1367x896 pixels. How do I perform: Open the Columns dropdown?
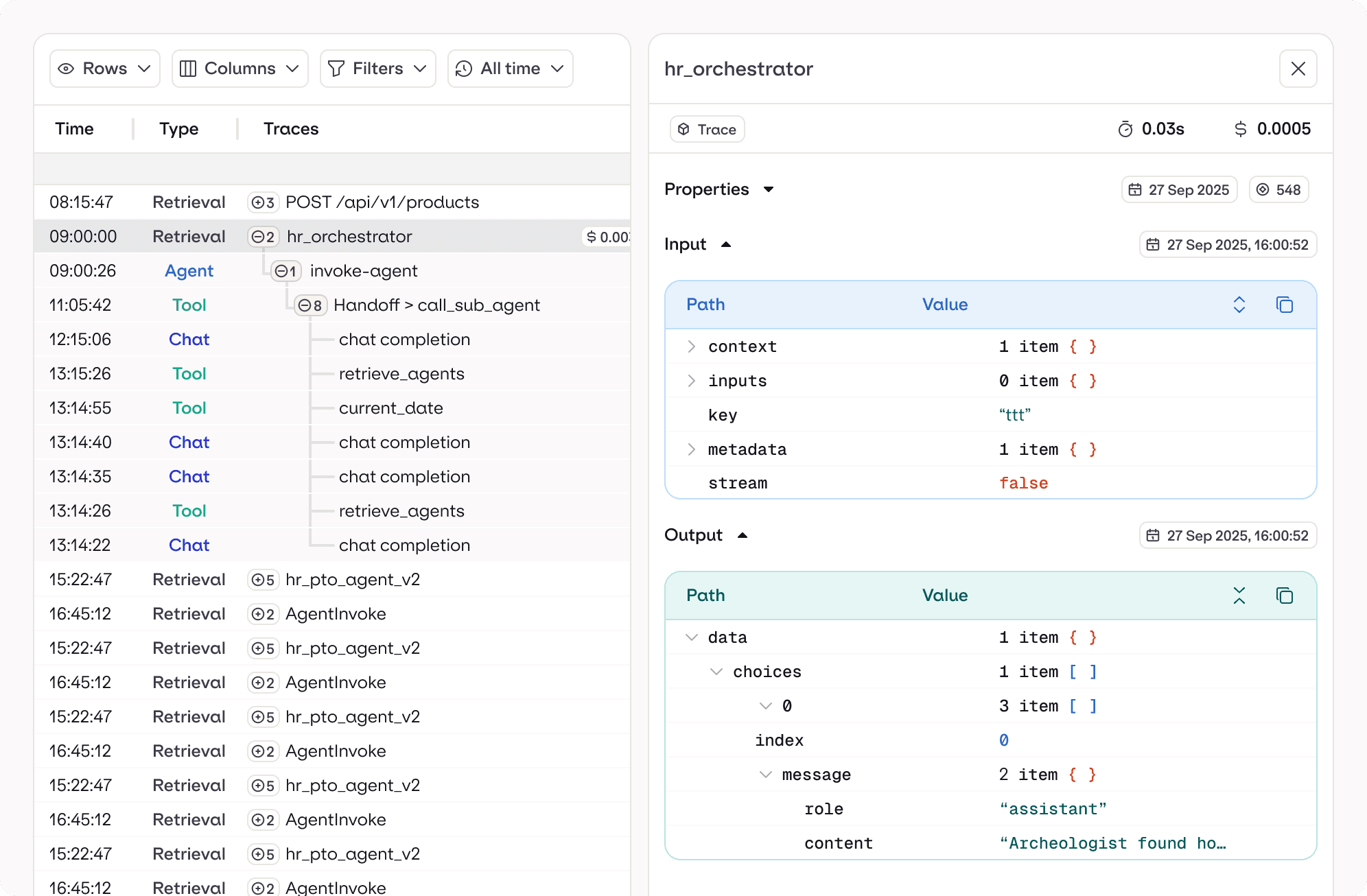click(239, 69)
